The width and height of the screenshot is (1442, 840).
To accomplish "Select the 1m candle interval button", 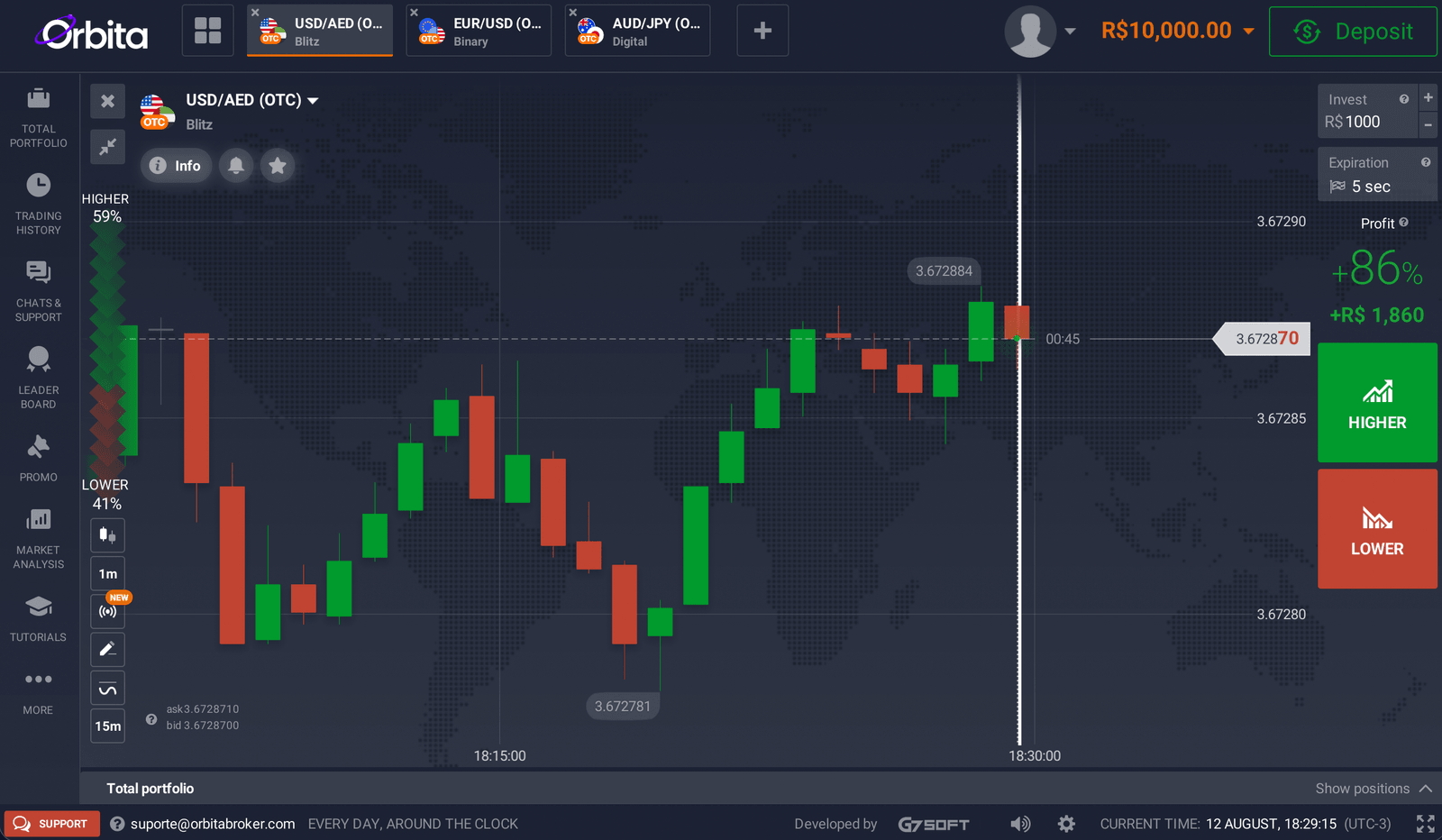I will coord(107,573).
